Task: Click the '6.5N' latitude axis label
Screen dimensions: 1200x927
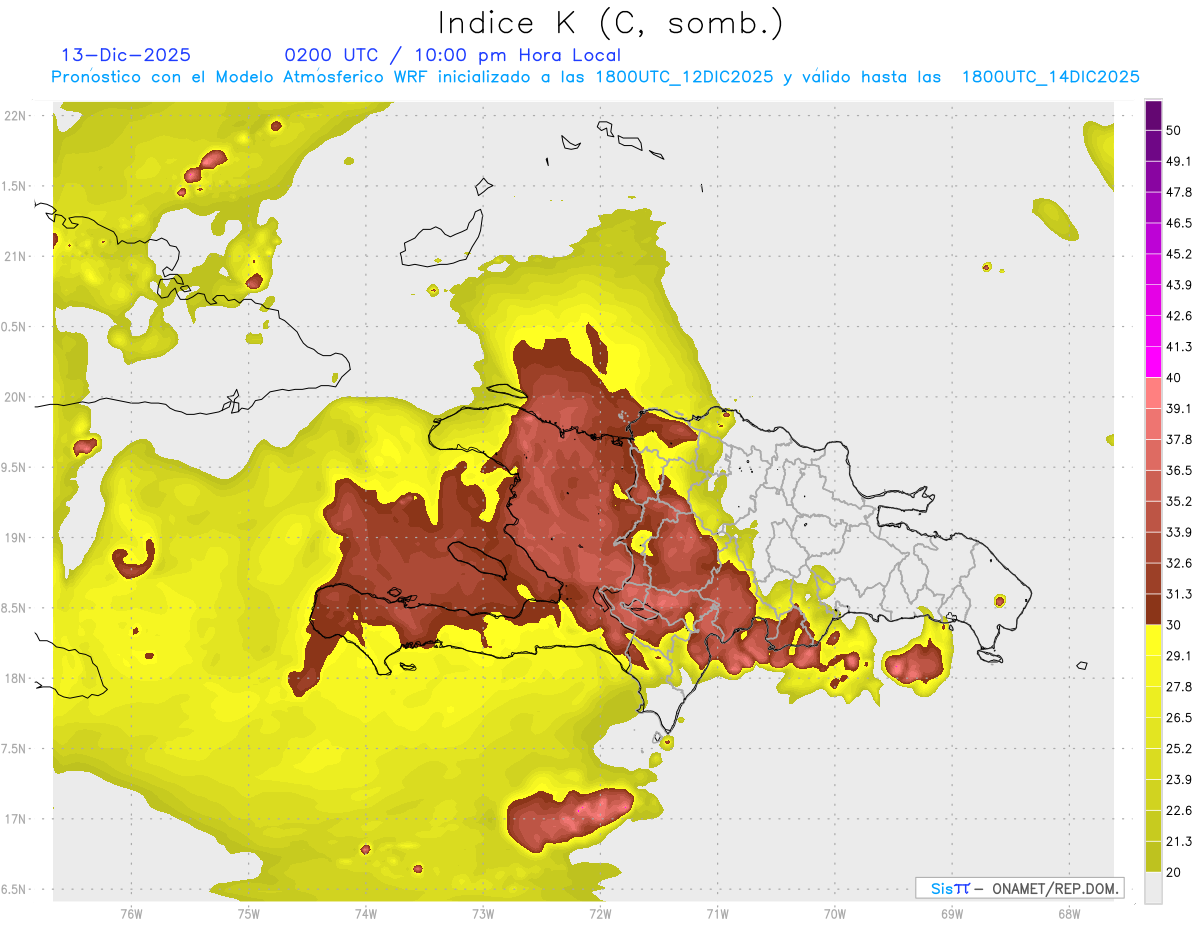Action: coord(15,890)
